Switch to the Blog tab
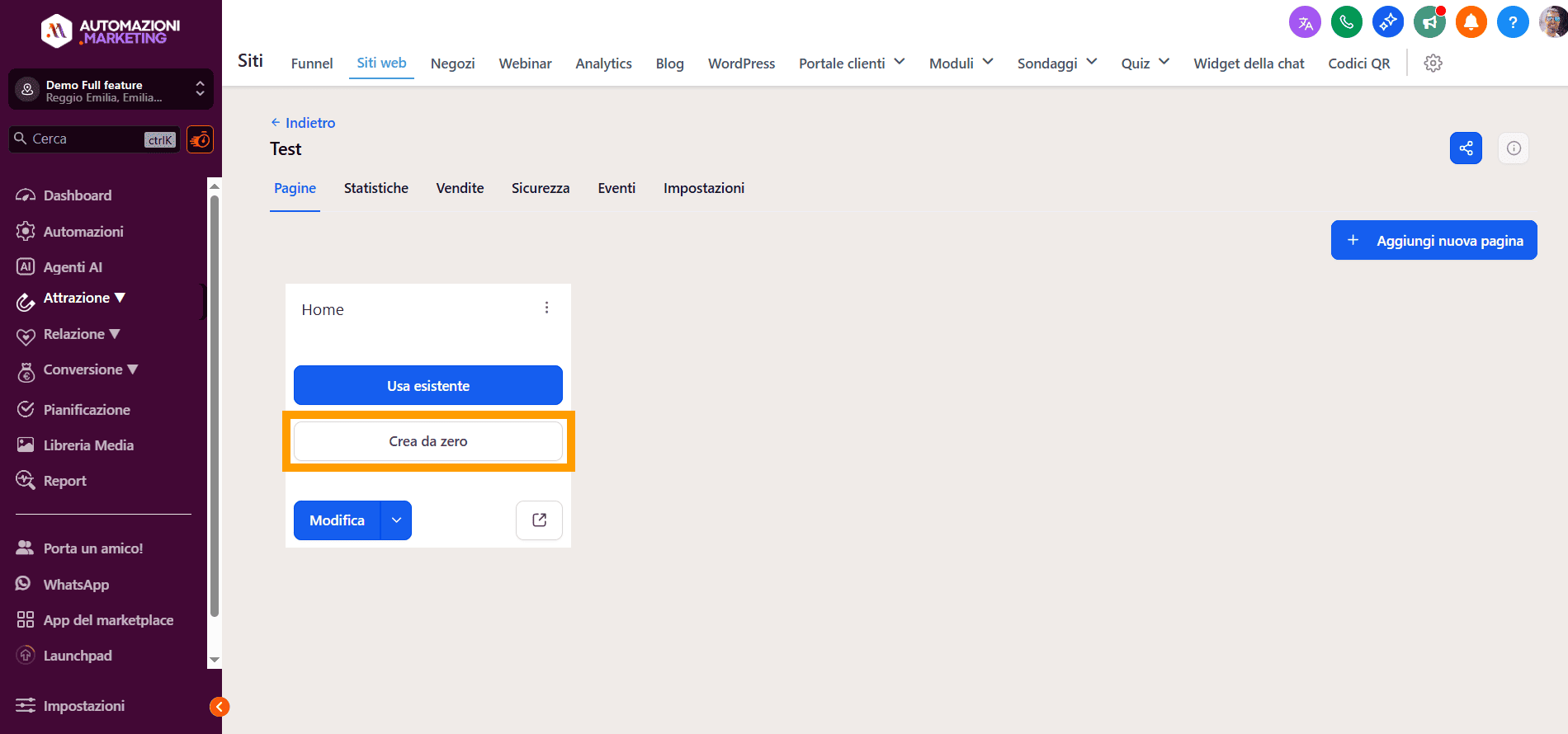The image size is (1568, 734). (670, 64)
